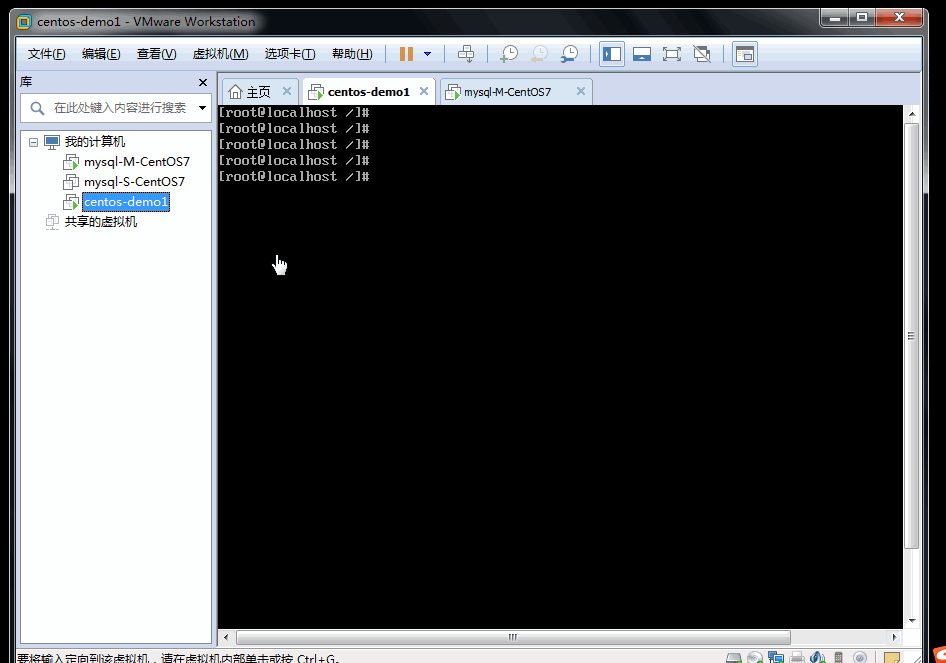Viewport: 946px width, 663px height.
Task: Select 我的计算机 in the library tree
Action: click(x=95, y=142)
